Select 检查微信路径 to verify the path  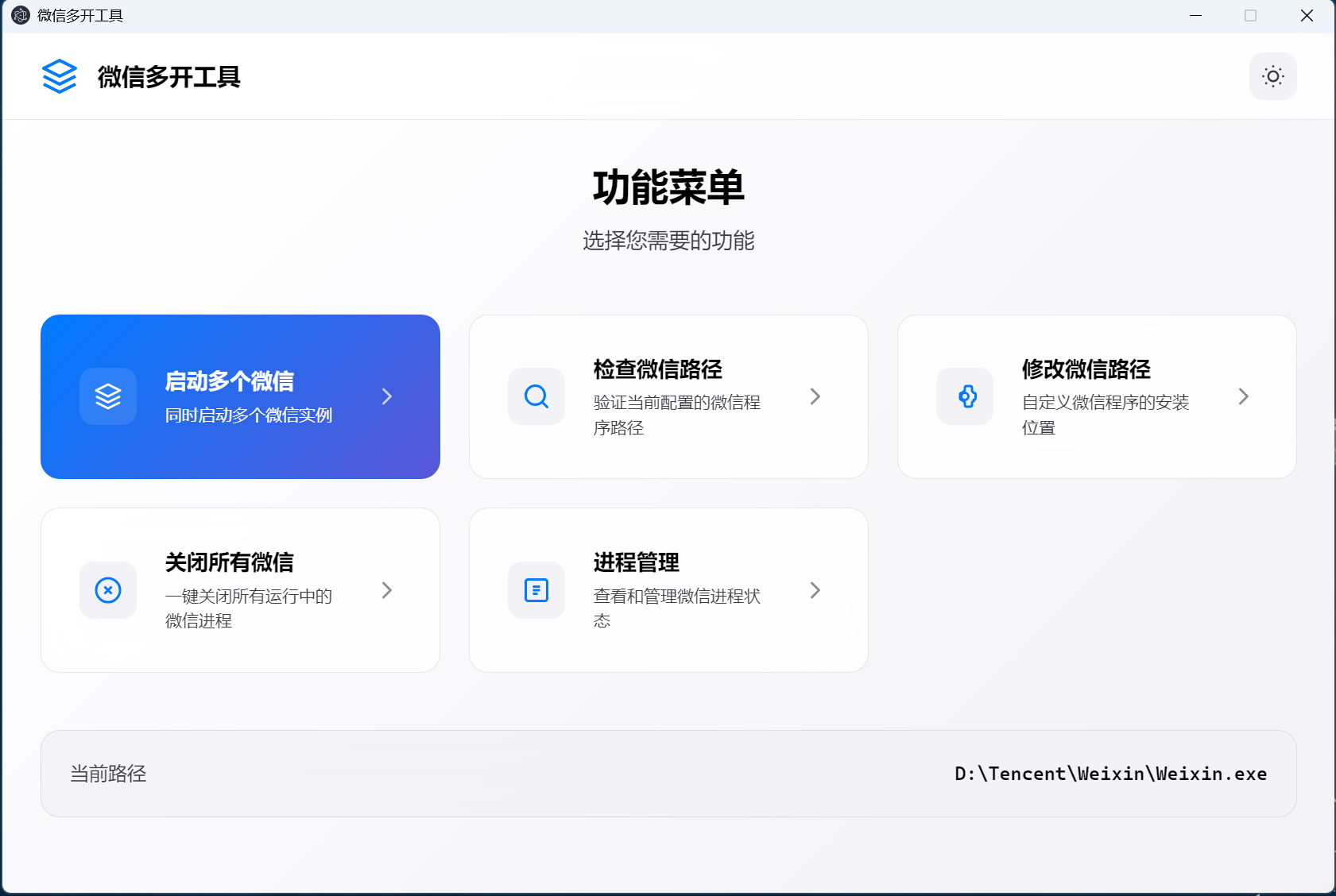(668, 396)
